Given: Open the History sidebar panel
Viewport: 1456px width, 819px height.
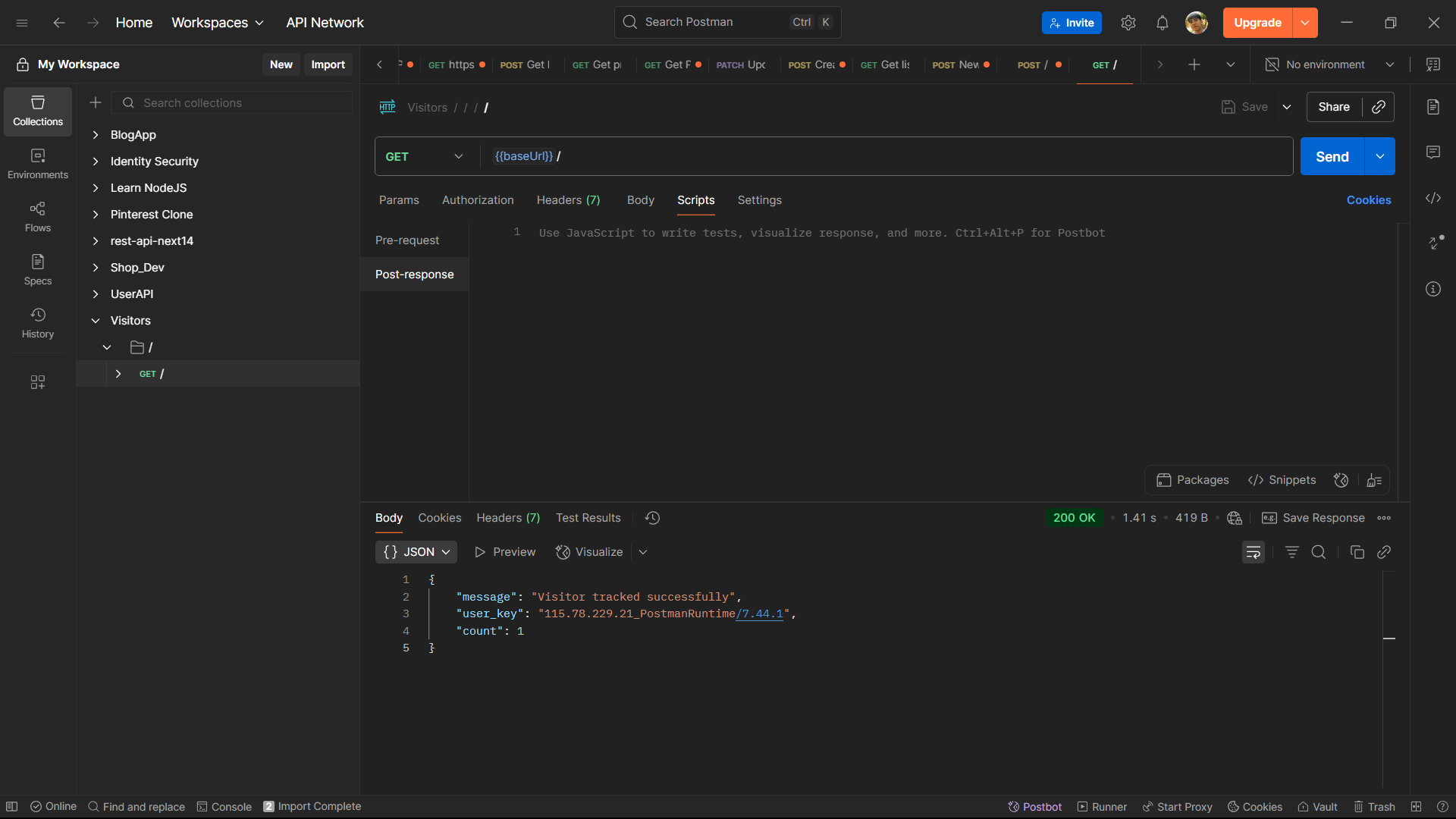Looking at the screenshot, I should pos(38,323).
